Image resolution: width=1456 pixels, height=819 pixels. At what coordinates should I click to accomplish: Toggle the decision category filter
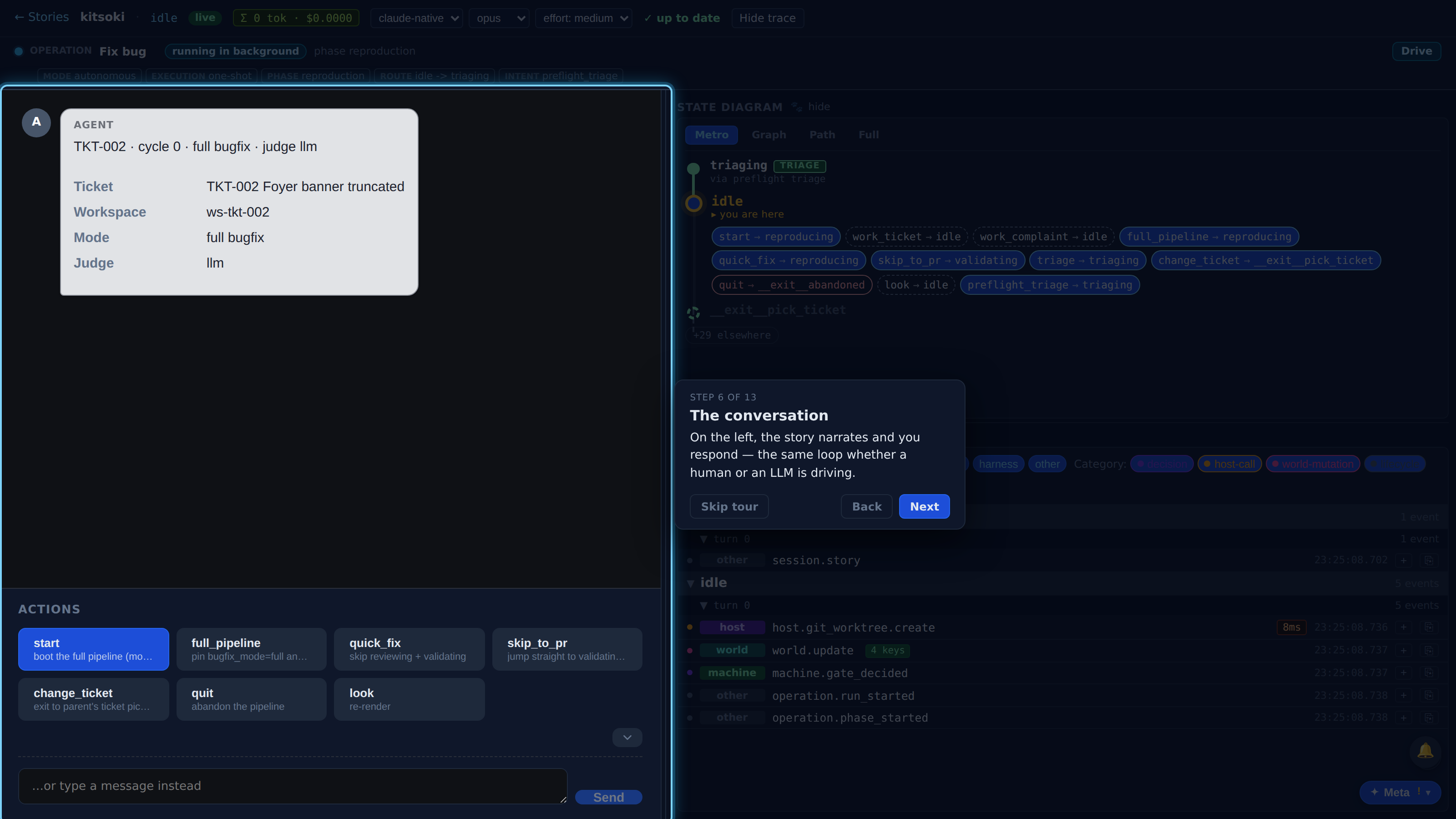(x=1162, y=464)
